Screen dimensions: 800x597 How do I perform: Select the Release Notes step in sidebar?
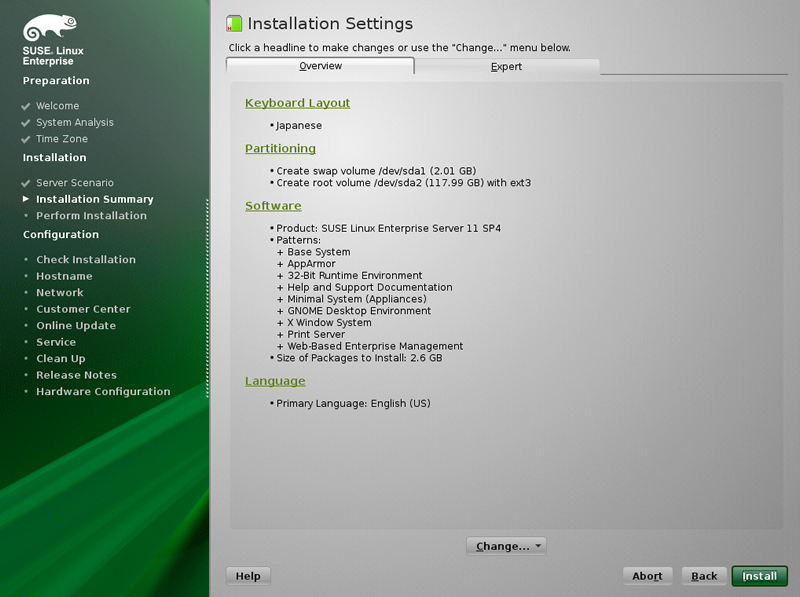(x=77, y=375)
